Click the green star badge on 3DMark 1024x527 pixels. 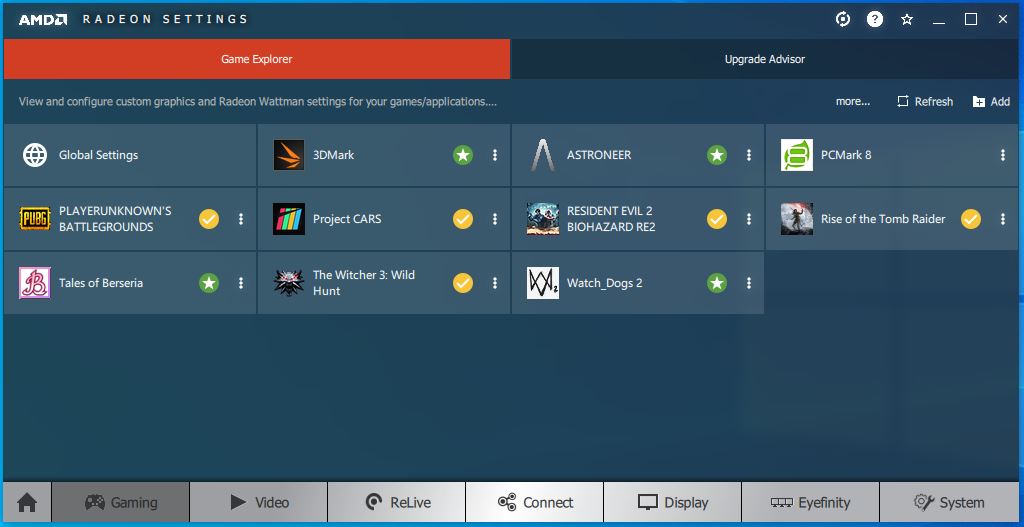click(x=463, y=155)
